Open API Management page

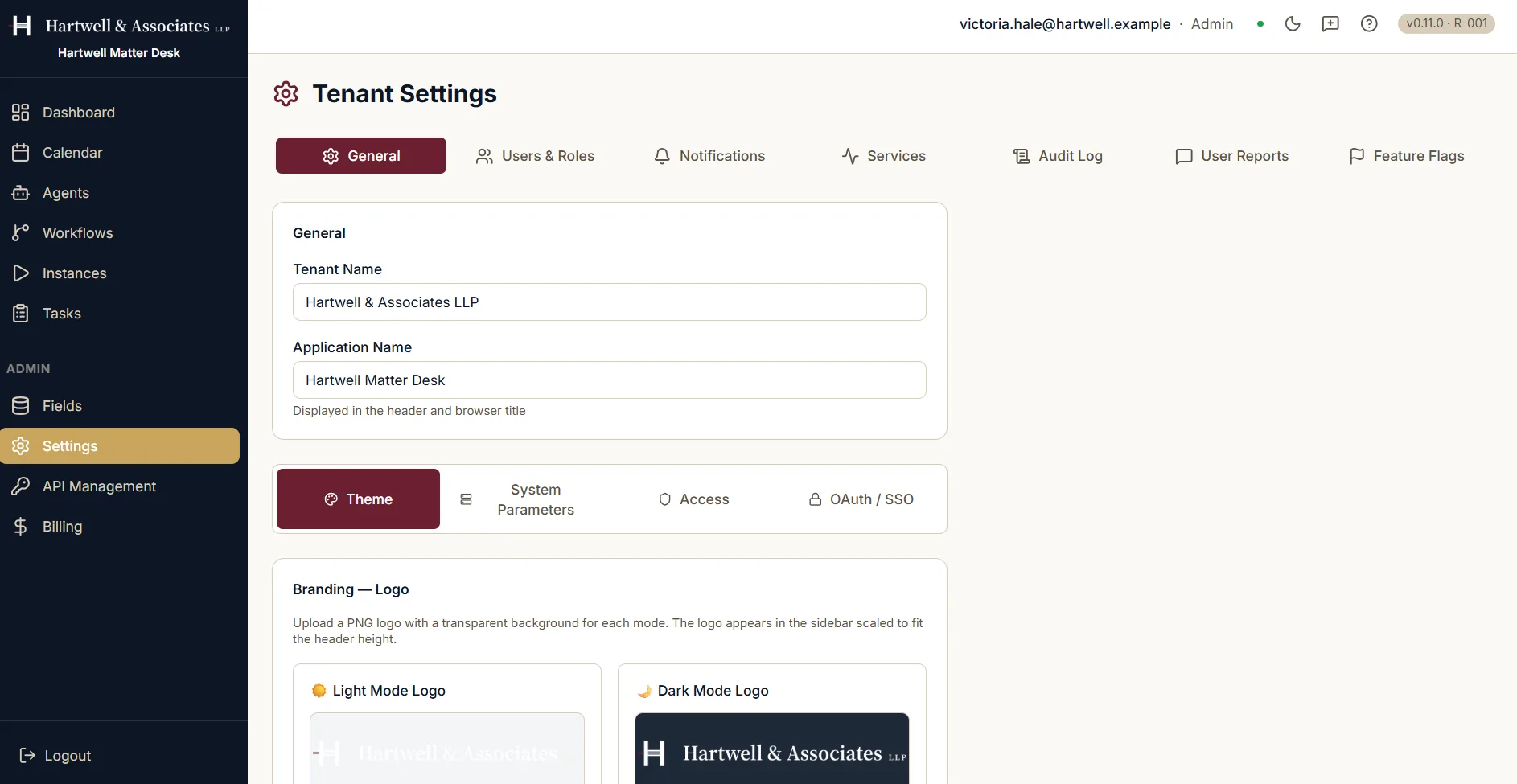click(120, 486)
